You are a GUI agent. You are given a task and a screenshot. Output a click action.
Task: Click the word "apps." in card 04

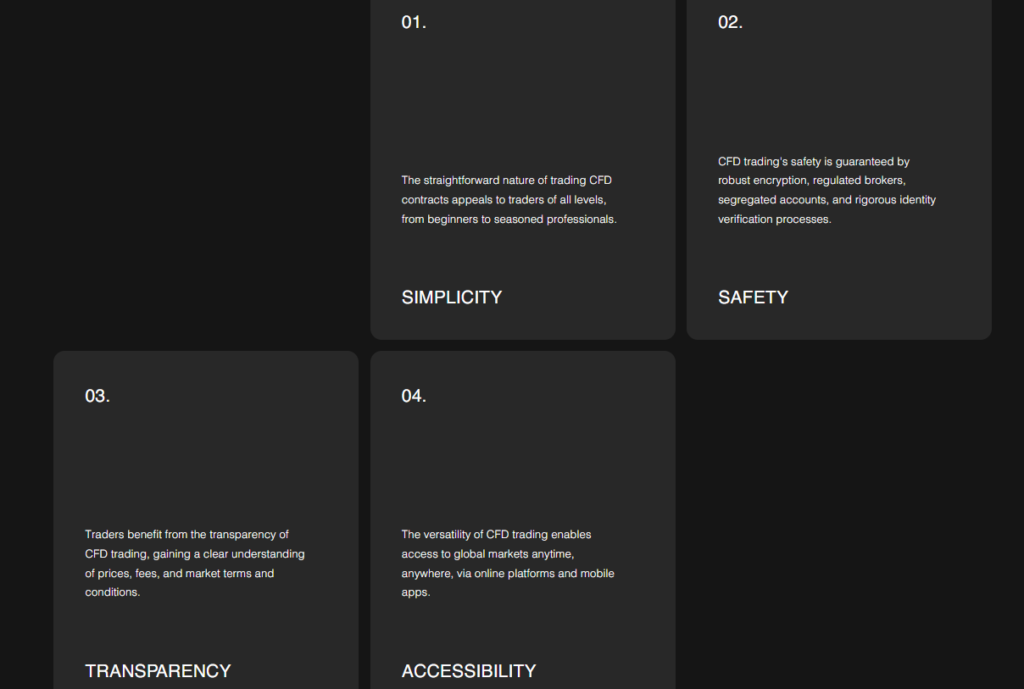pos(415,592)
